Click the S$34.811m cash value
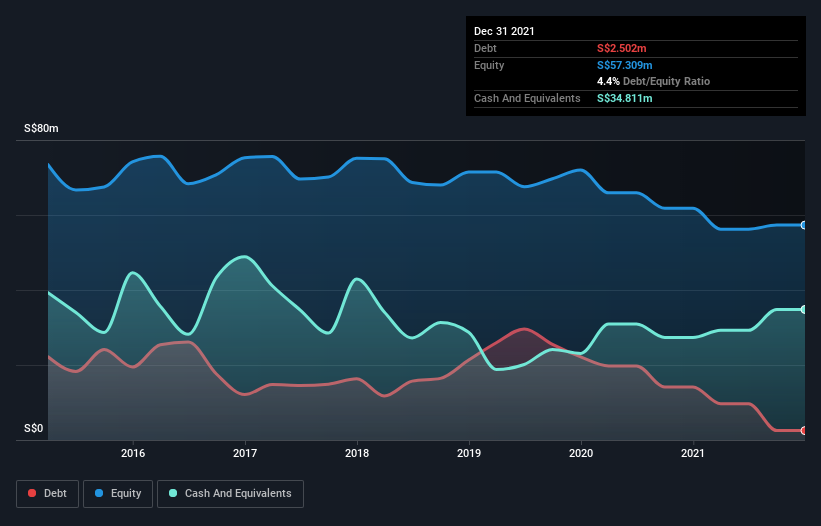The height and width of the screenshot is (526, 821). (x=625, y=98)
